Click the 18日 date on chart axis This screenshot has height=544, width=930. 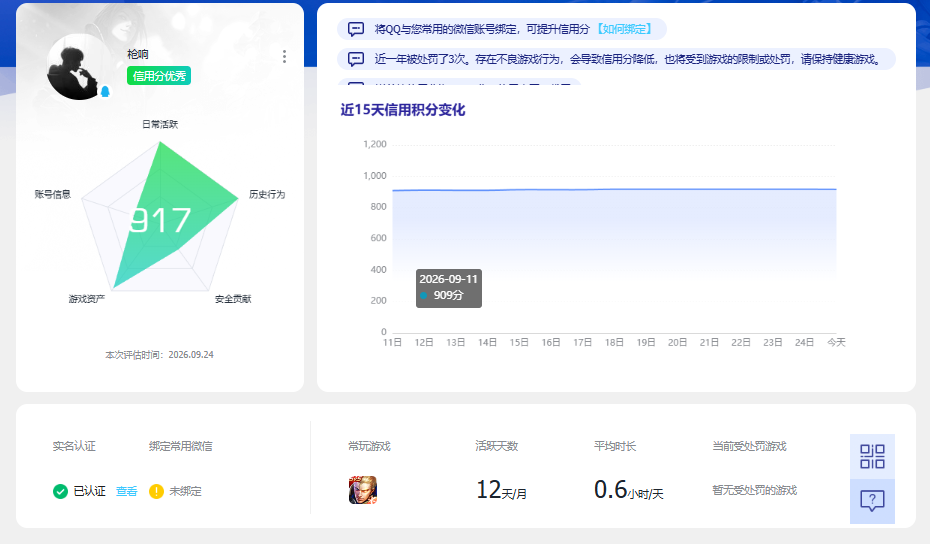coord(614,342)
